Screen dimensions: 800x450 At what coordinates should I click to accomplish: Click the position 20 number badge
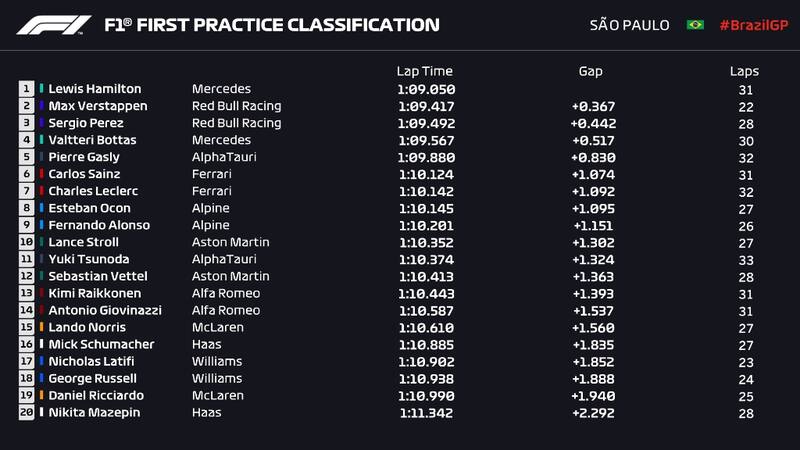(x=26, y=412)
